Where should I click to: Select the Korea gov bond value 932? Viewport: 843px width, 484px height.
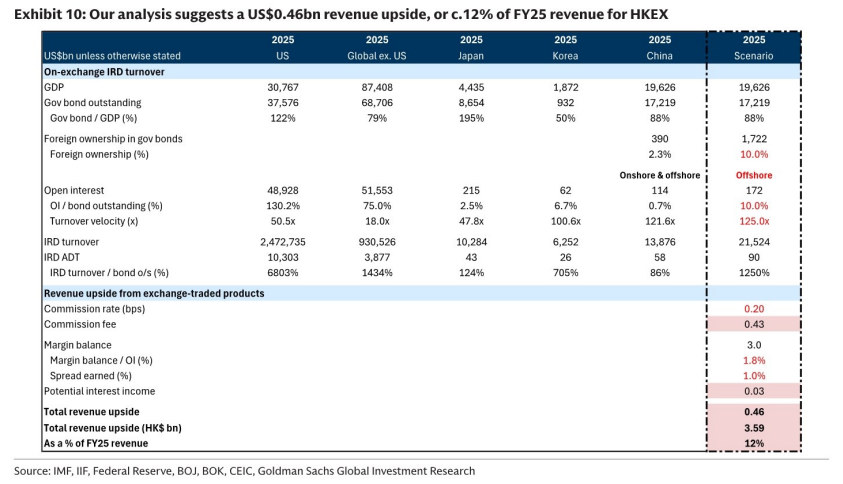coord(566,103)
